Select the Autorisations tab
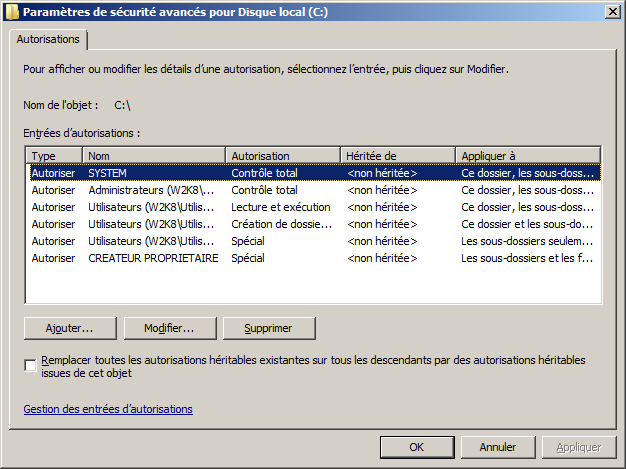 coord(49,39)
